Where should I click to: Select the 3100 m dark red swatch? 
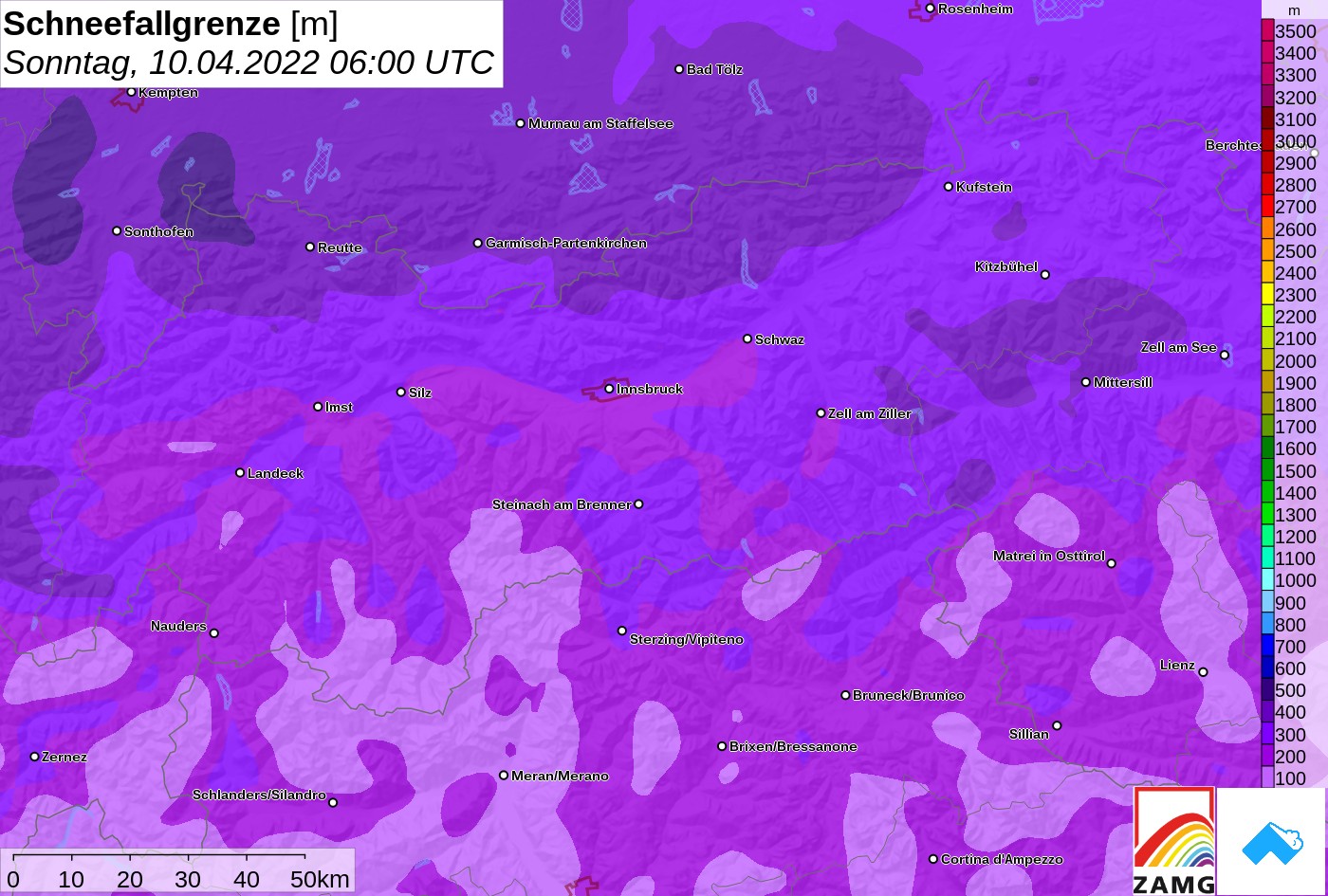(x=1267, y=119)
